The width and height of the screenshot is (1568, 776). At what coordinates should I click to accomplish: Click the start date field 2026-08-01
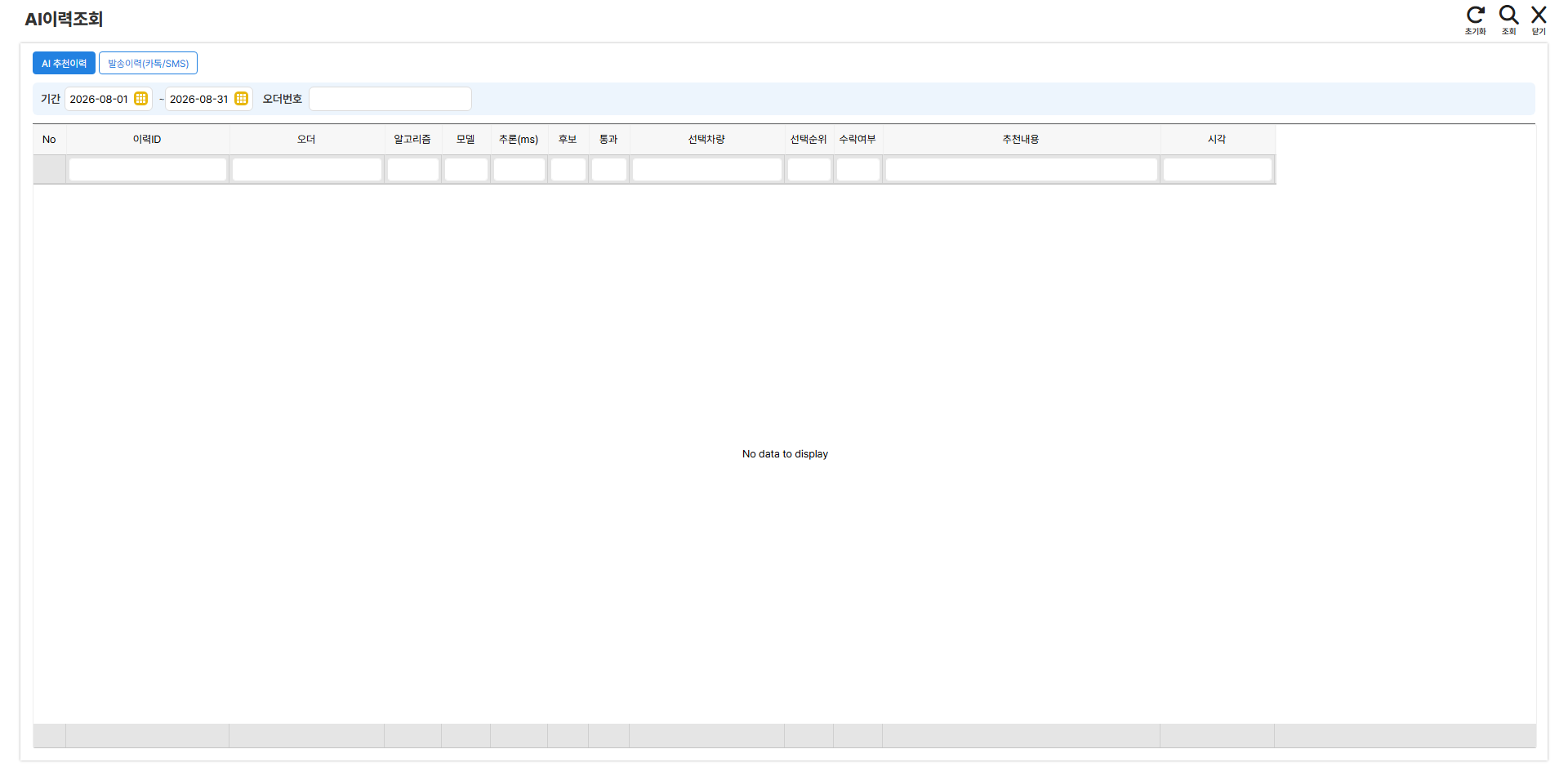point(99,99)
